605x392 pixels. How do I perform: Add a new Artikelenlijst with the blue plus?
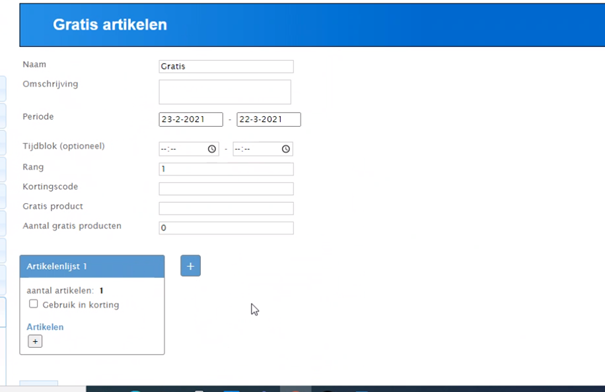(x=191, y=266)
